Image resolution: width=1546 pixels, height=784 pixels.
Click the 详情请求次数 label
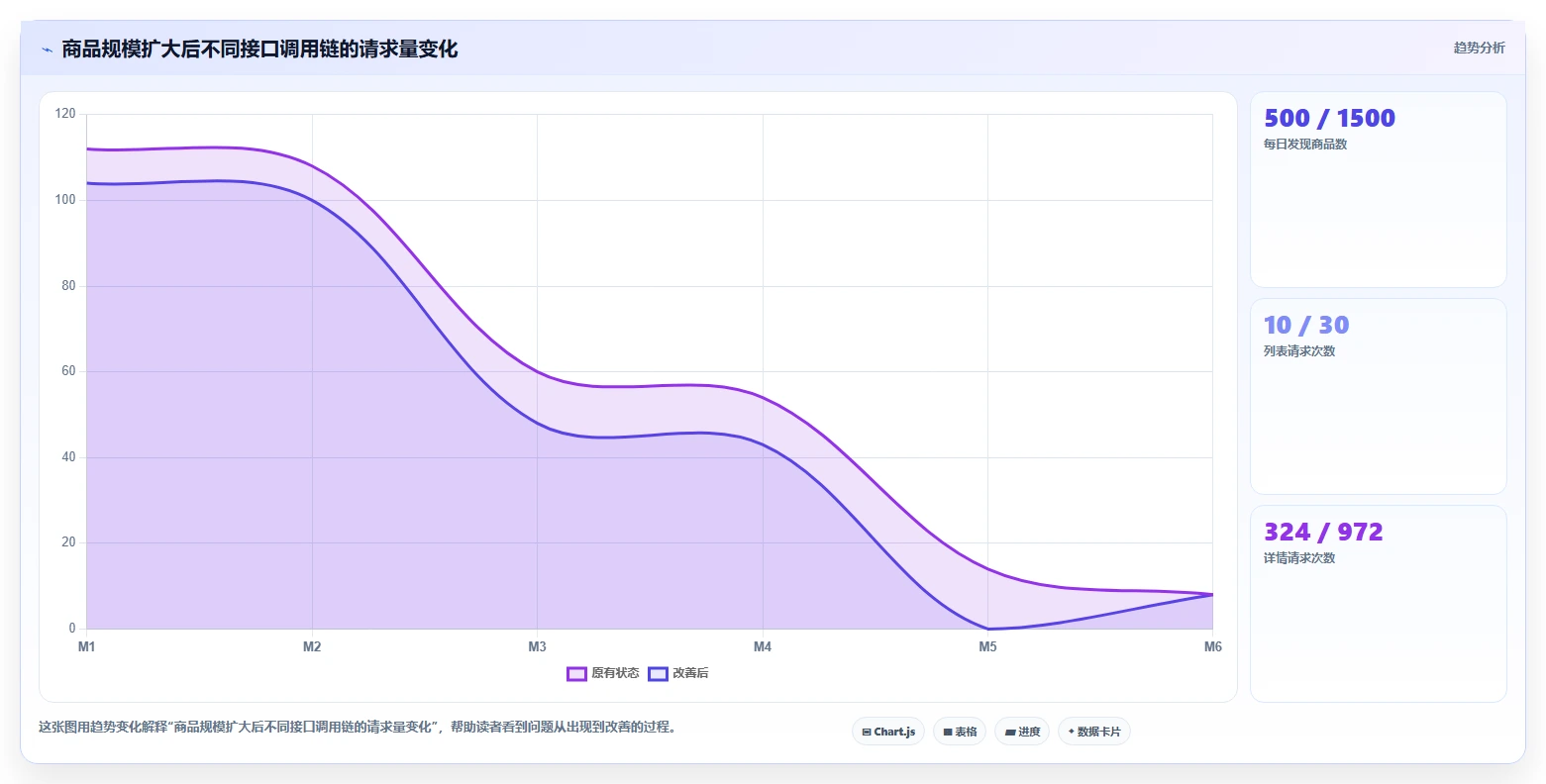click(1299, 558)
